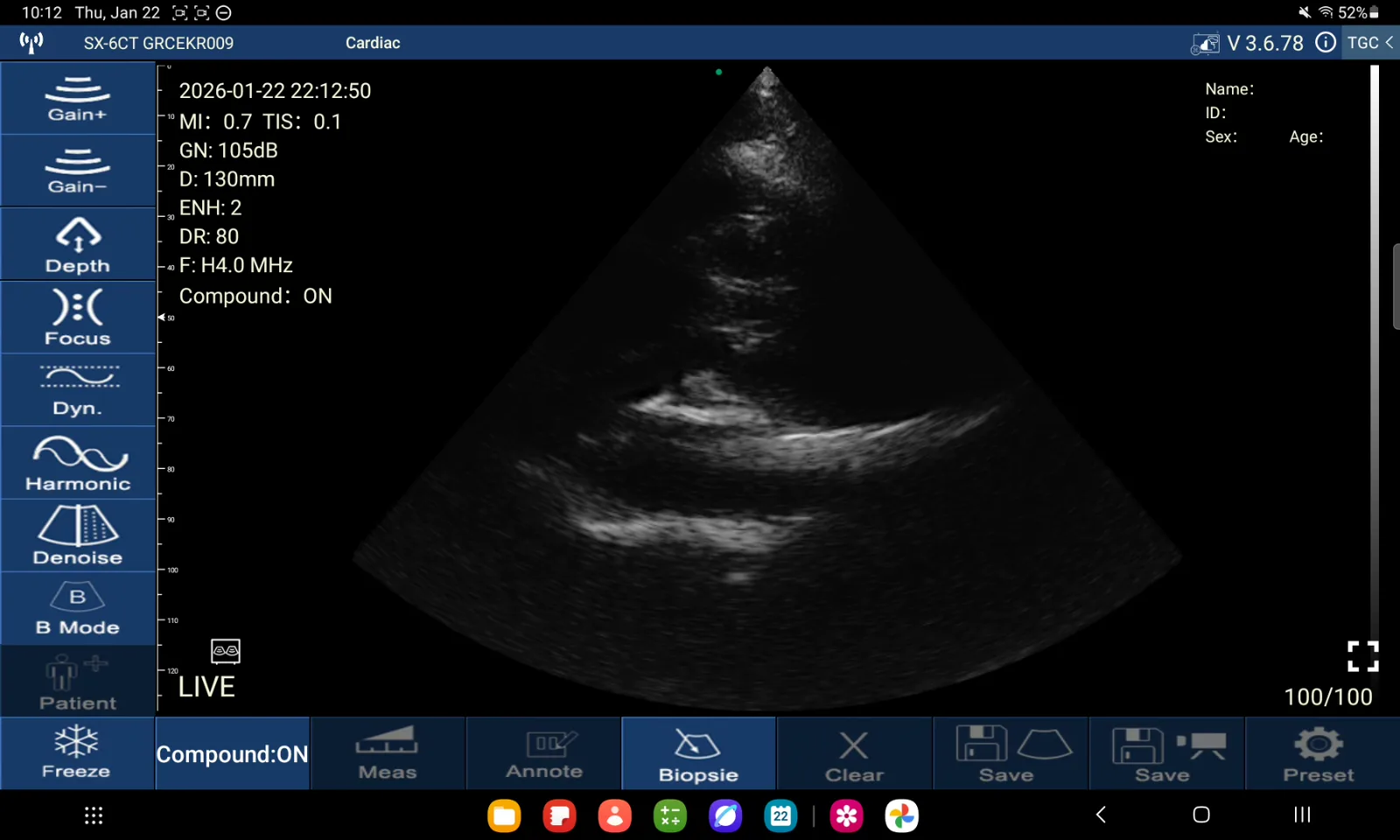
Task: Decrease gain with Gain- button
Action: [78, 171]
